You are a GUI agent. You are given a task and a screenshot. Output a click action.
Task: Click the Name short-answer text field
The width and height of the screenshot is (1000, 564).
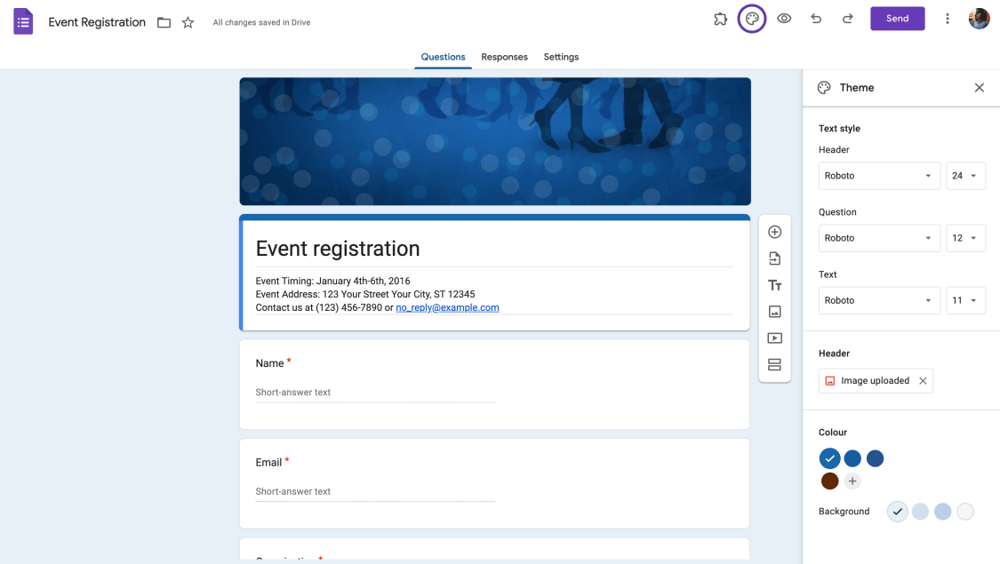[375, 393]
